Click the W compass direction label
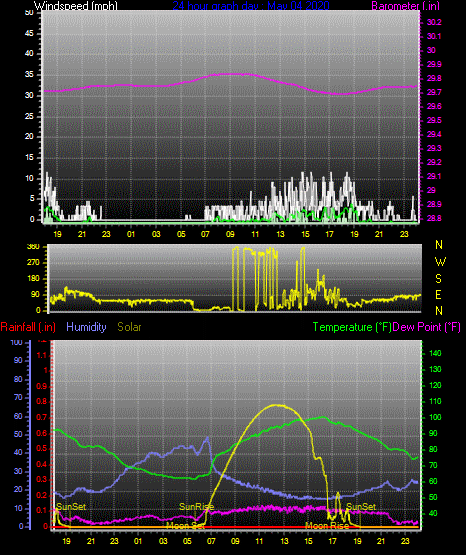The height and width of the screenshot is (555, 466). [440, 262]
